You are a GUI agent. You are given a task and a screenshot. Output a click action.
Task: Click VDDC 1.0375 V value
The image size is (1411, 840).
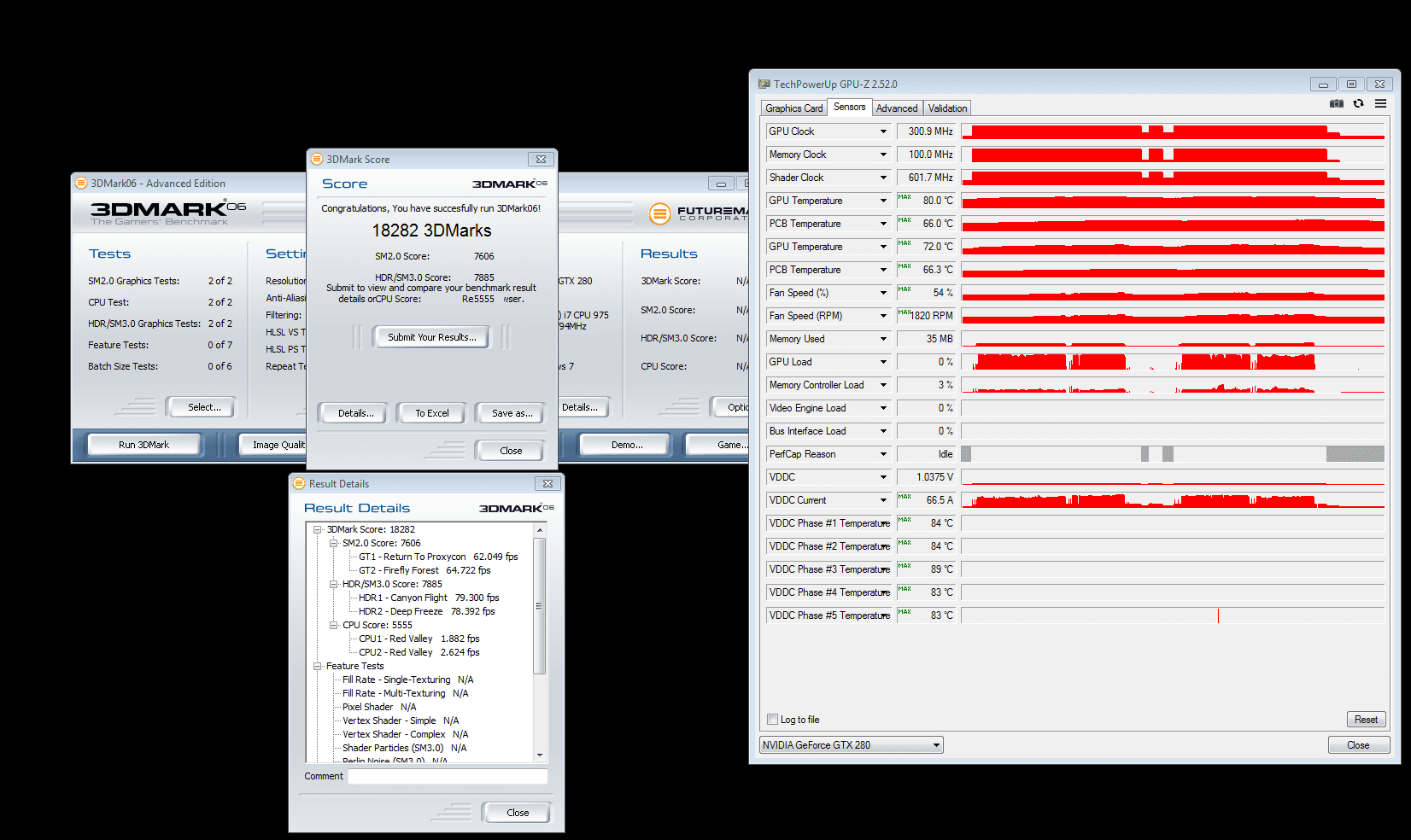(926, 477)
